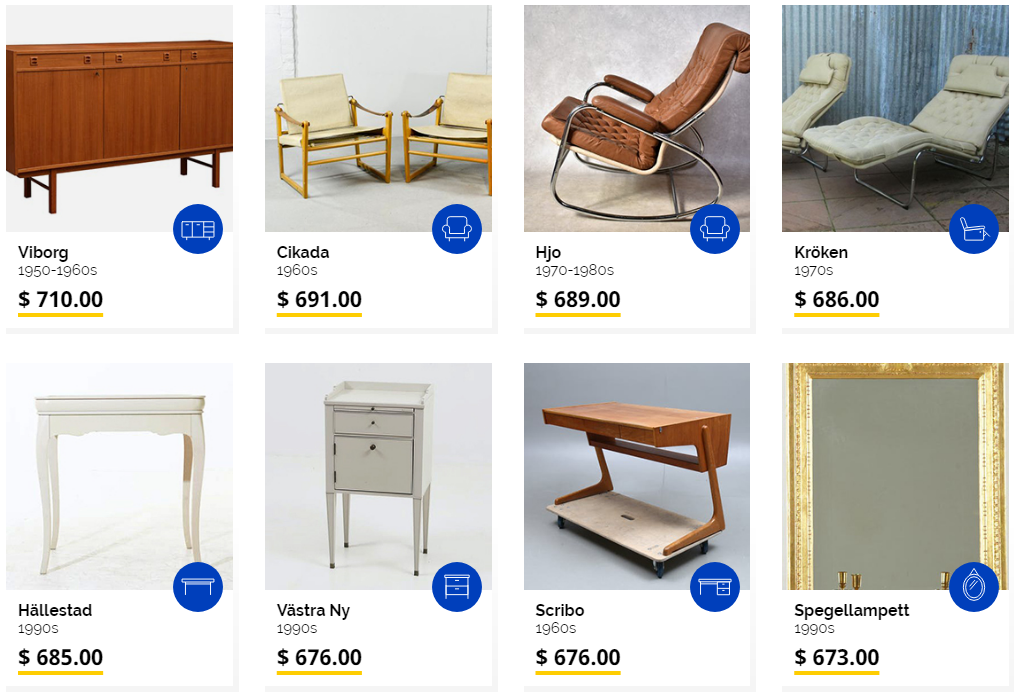
Task: Click the recliner category icon on Kröken
Action: coord(974,229)
